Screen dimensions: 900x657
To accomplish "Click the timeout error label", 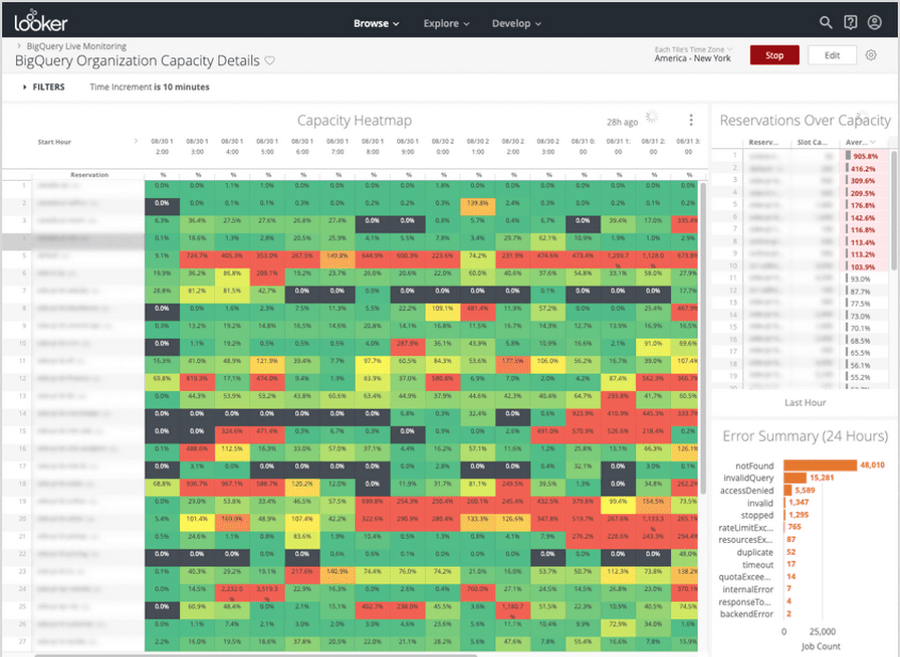I will point(758,565).
